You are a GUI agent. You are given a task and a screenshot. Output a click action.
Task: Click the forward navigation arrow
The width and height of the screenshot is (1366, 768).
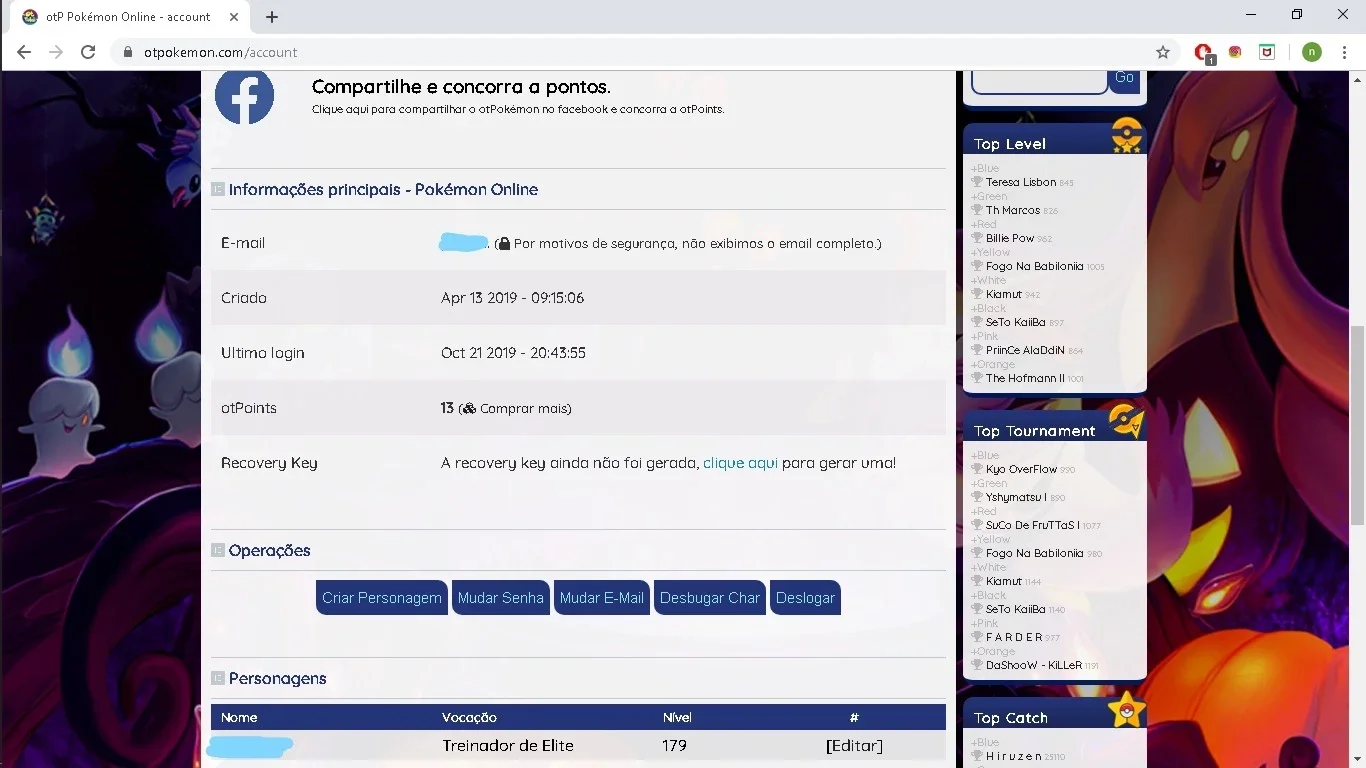click(x=56, y=52)
